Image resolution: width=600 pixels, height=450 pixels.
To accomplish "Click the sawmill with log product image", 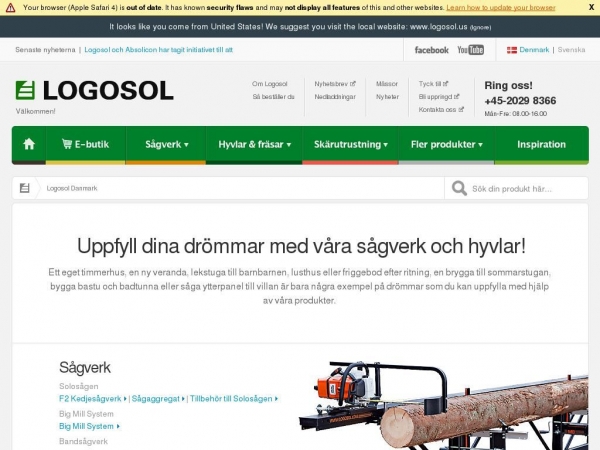I will pos(443,405).
